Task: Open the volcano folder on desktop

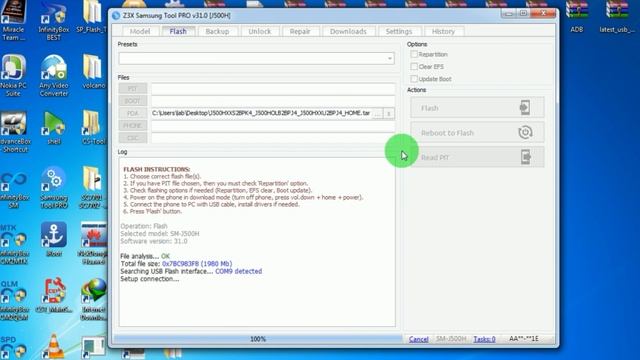Action: (93, 71)
